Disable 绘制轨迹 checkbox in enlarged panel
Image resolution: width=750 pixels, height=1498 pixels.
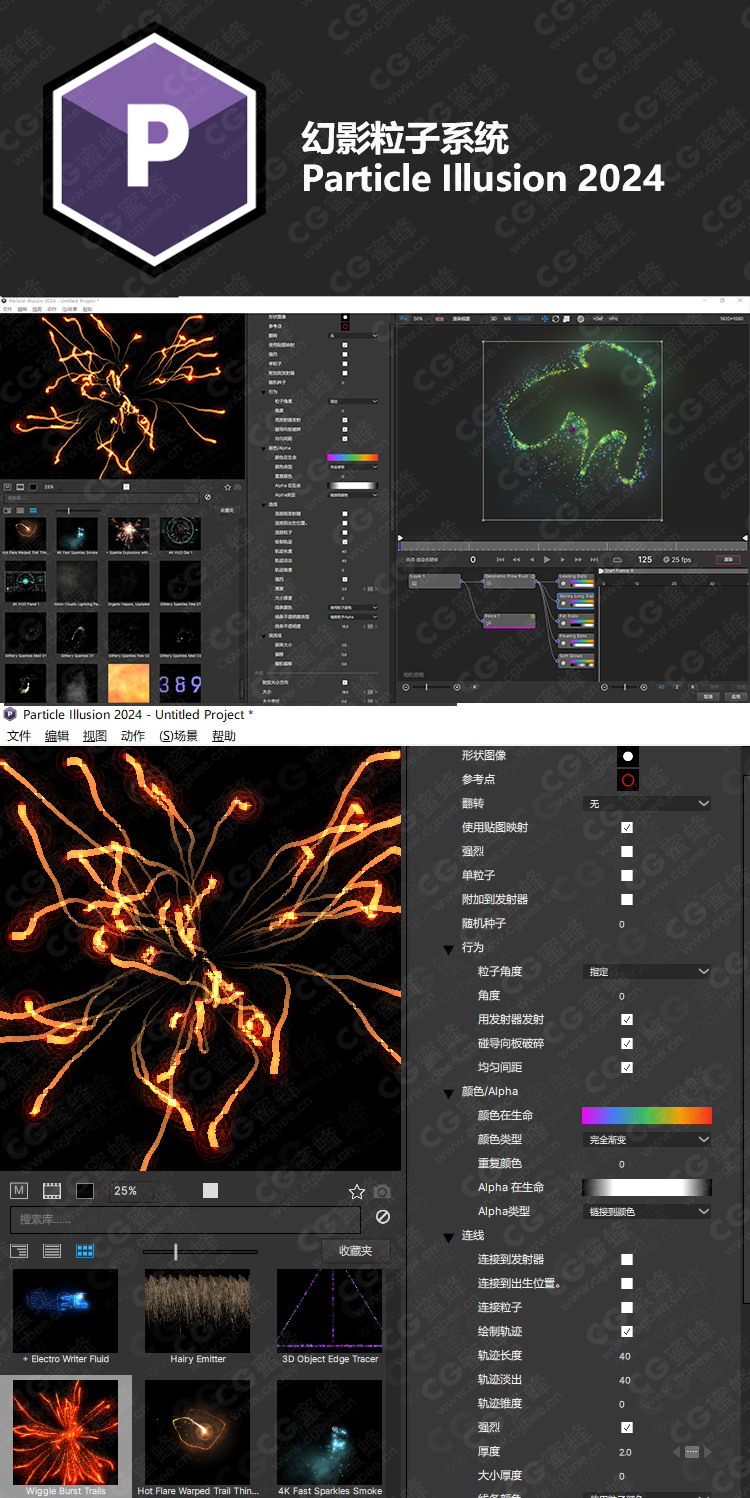627,1332
